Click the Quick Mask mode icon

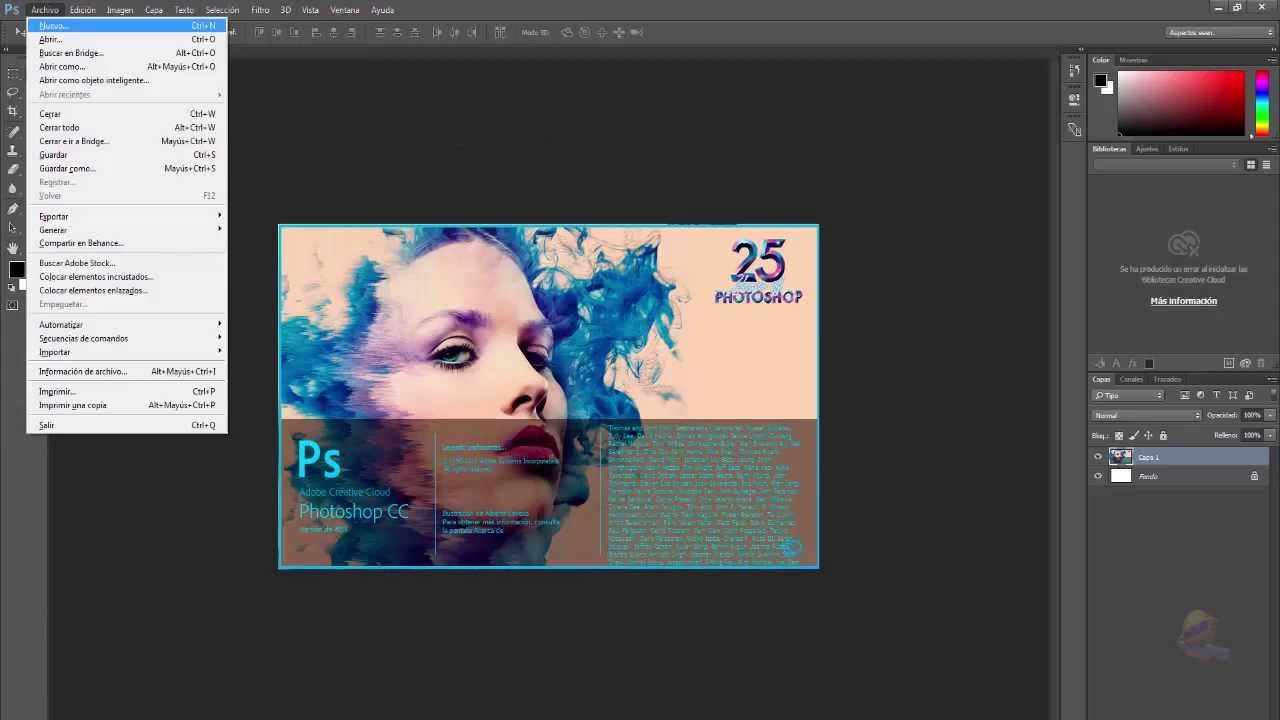[x=13, y=305]
